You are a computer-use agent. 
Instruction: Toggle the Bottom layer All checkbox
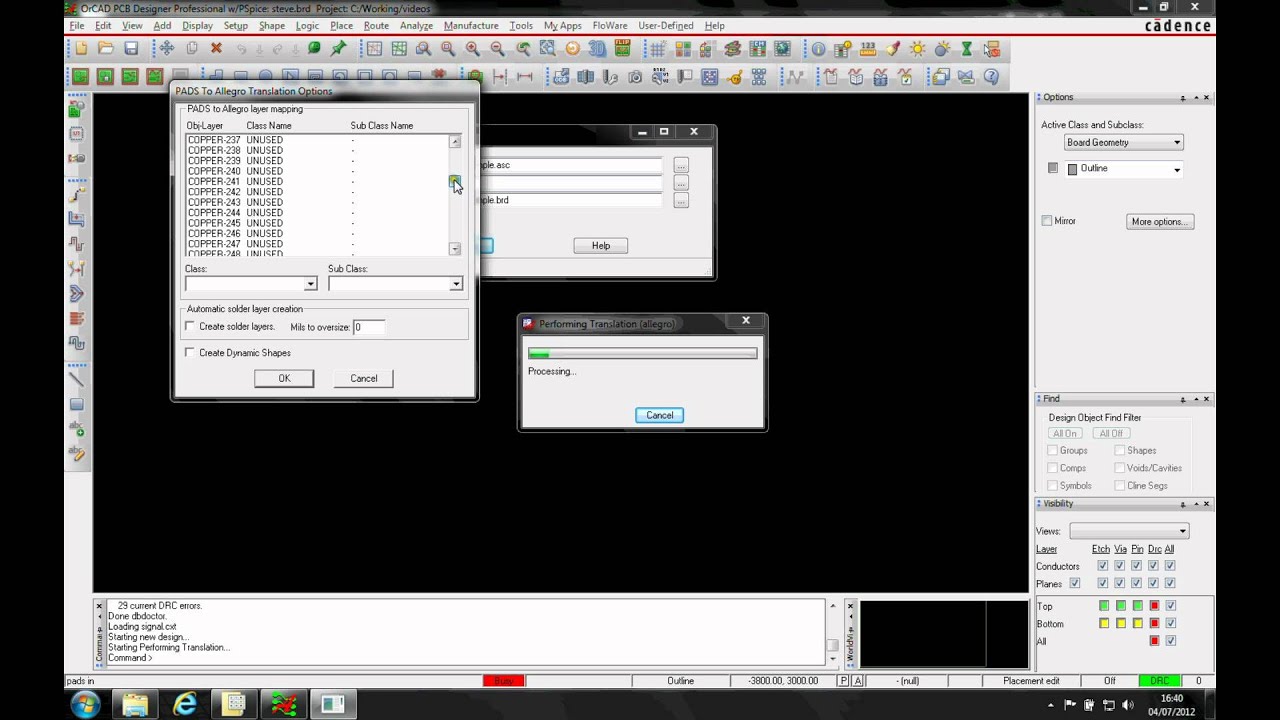click(x=1171, y=623)
